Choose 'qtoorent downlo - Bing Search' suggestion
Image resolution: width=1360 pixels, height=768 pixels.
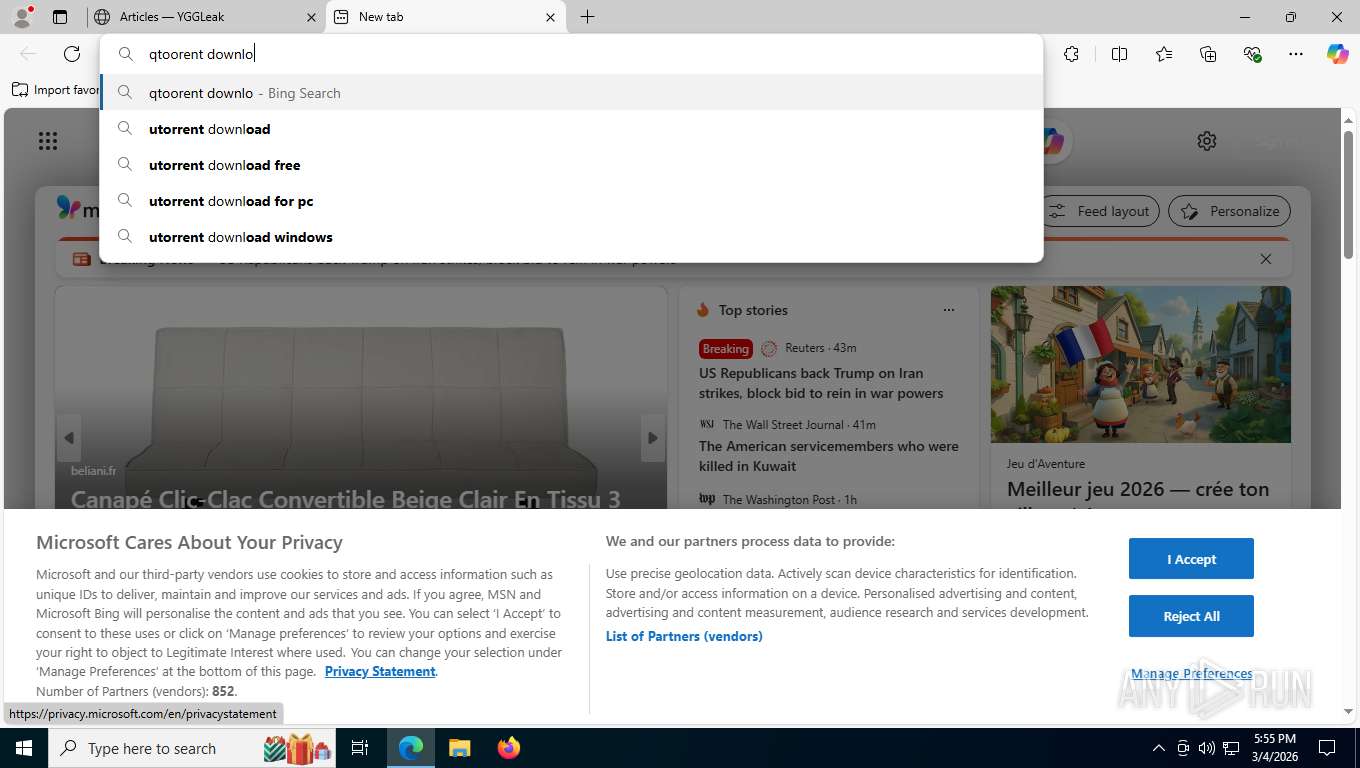click(572, 93)
